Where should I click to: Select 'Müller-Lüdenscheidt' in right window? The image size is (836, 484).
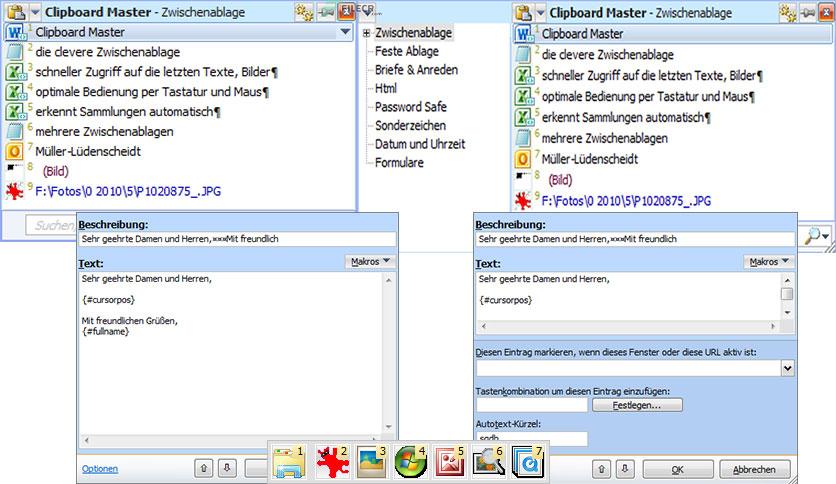tap(590, 159)
